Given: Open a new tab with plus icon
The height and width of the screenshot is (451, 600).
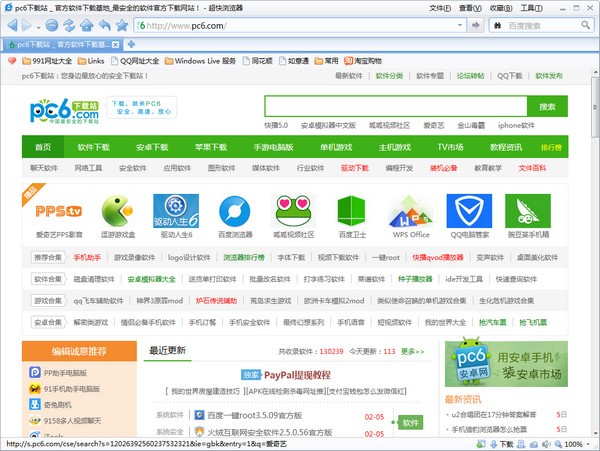Looking at the screenshot, I should point(131,44).
